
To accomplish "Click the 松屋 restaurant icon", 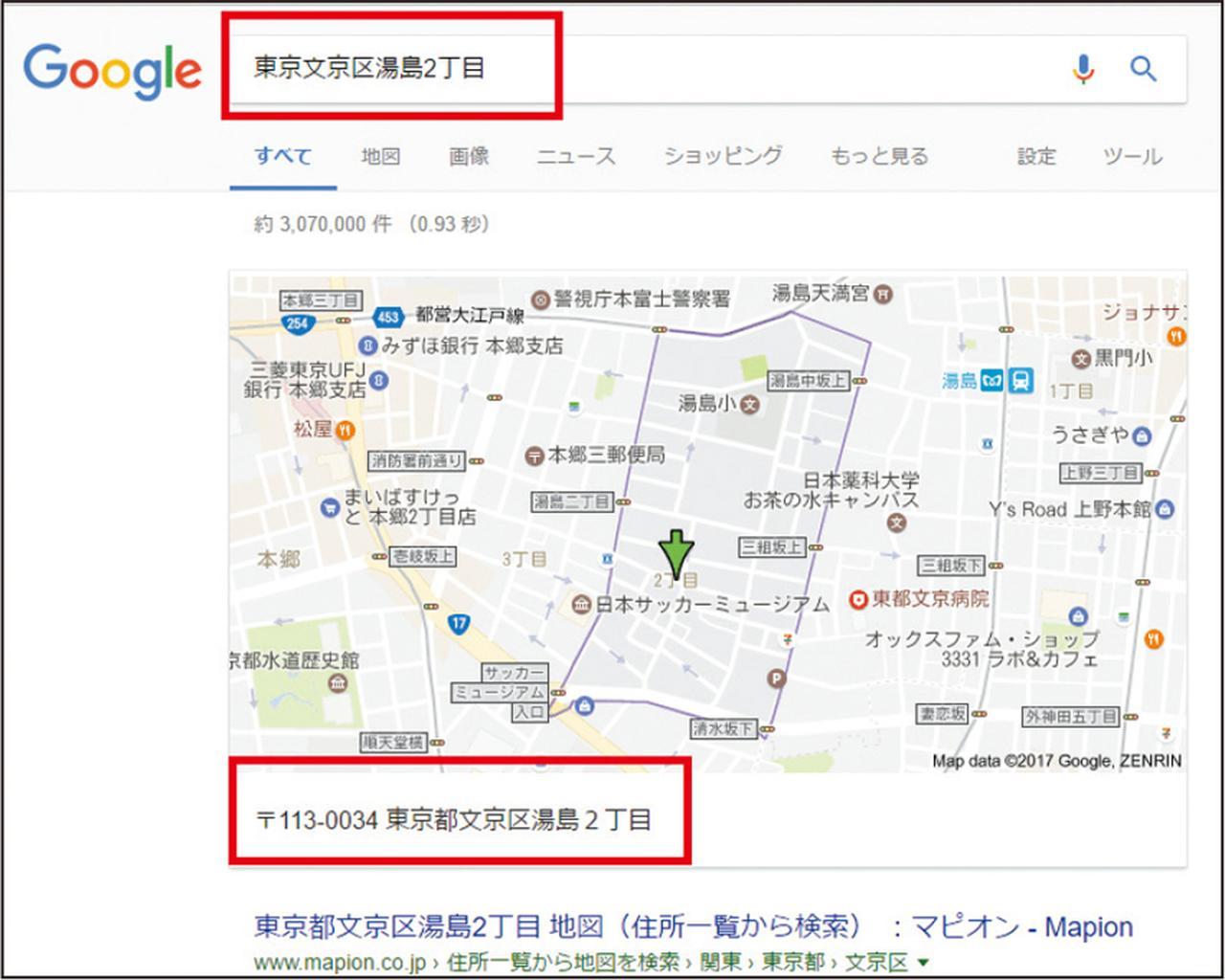I will 345,430.
